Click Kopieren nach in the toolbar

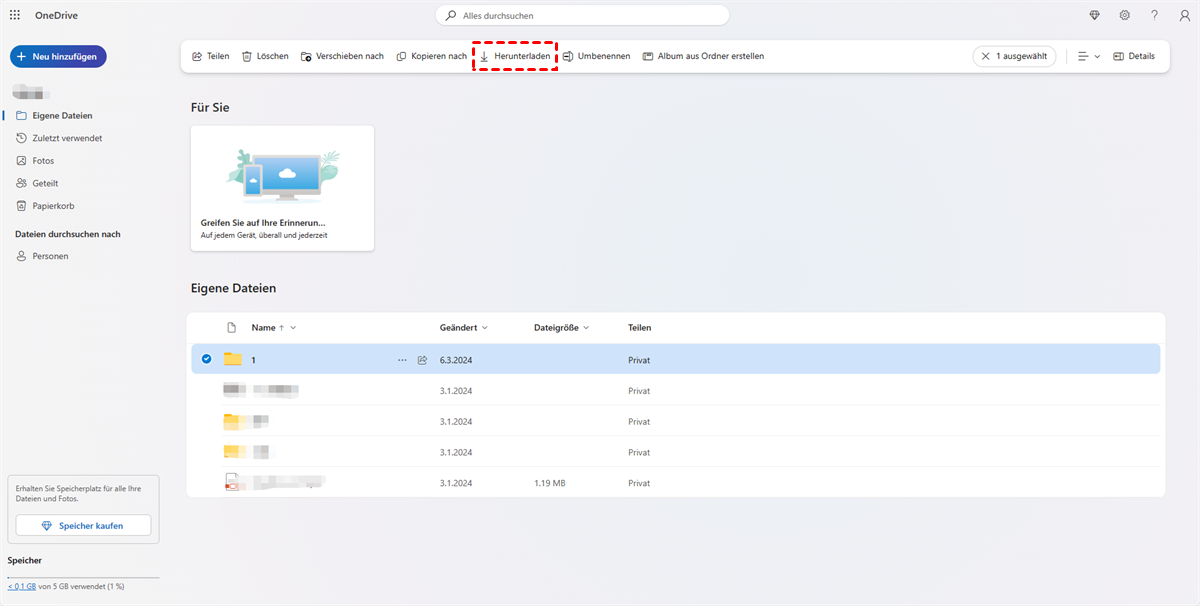coord(431,57)
